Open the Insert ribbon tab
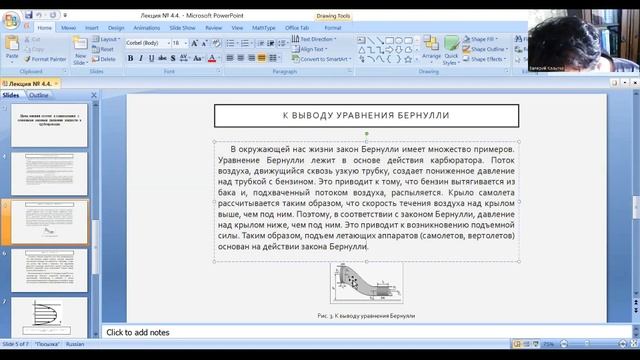Image resolution: width=640 pixels, height=360 pixels. click(92, 28)
